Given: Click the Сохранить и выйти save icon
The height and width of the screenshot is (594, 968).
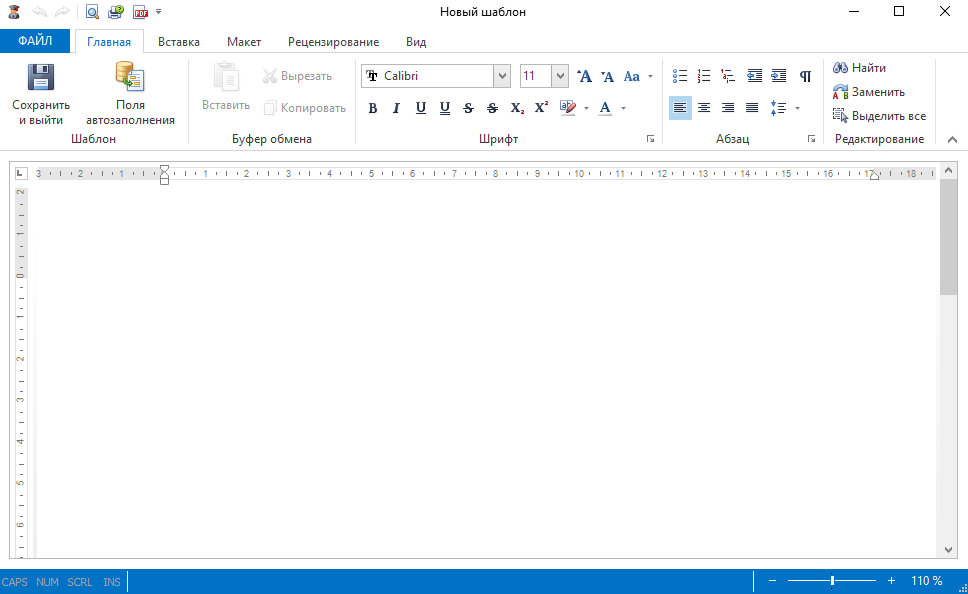Looking at the screenshot, I should 41,78.
